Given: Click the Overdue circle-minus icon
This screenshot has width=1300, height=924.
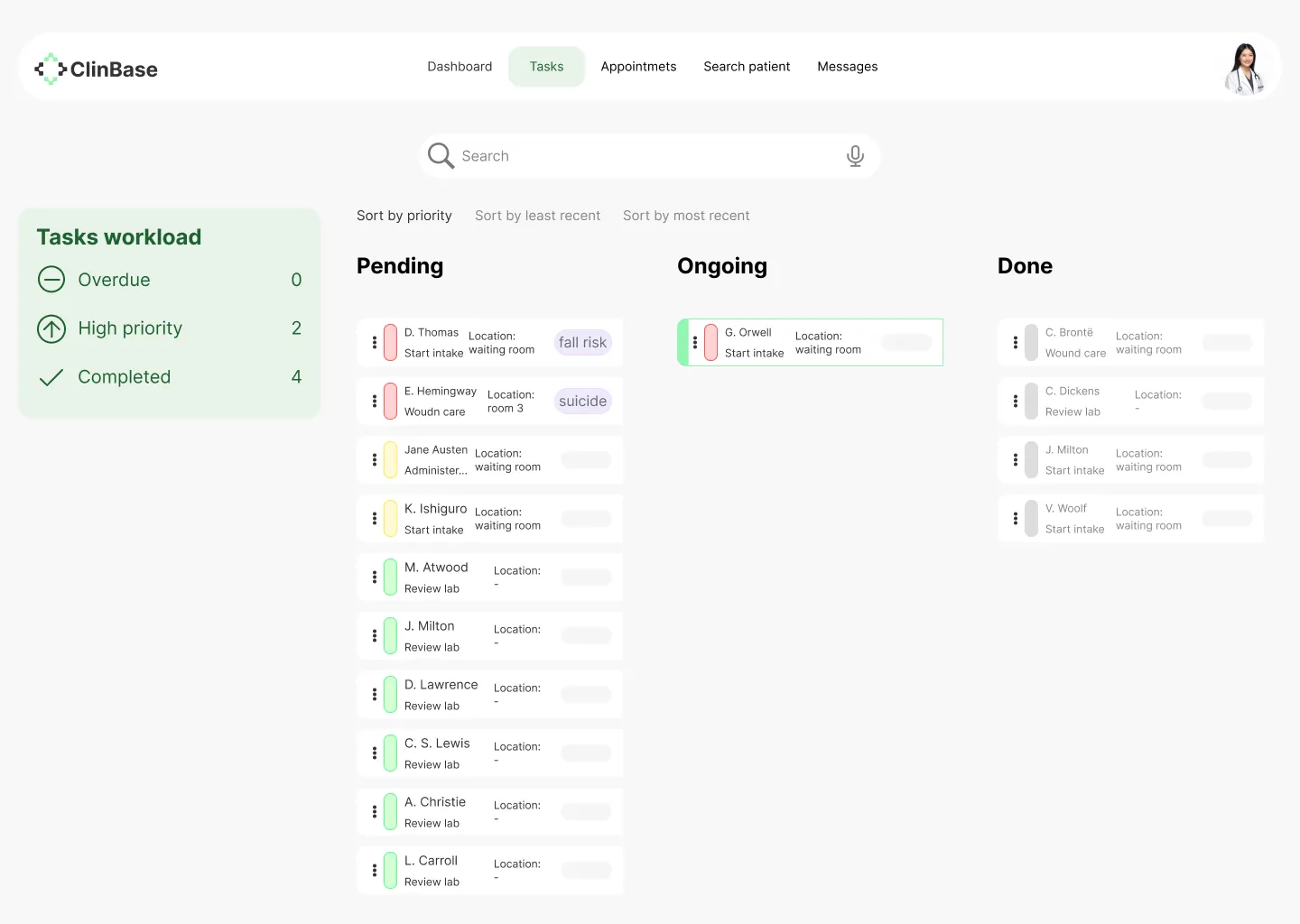Looking at the screenshot, I should pyautogui.click(x=51, y=280).
